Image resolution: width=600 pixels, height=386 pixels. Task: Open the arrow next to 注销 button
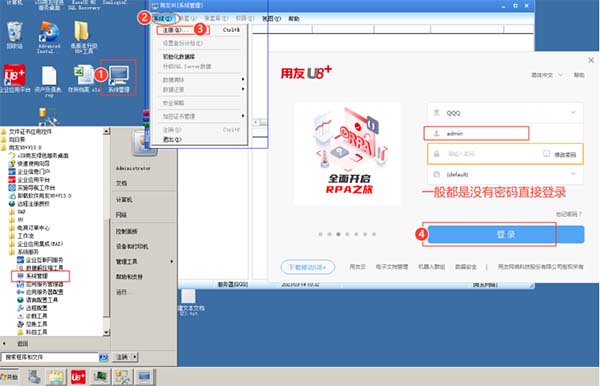click(x=135, y=357)
